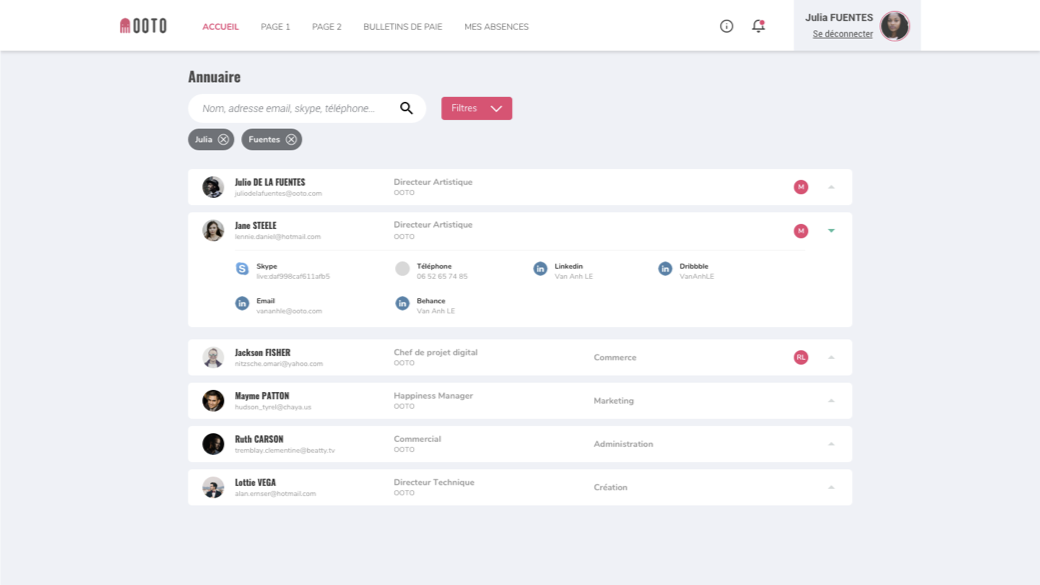Viewport: 1040px width, 585px height.
Task: Click the name Jane STEELE
Action: (255, 226)
